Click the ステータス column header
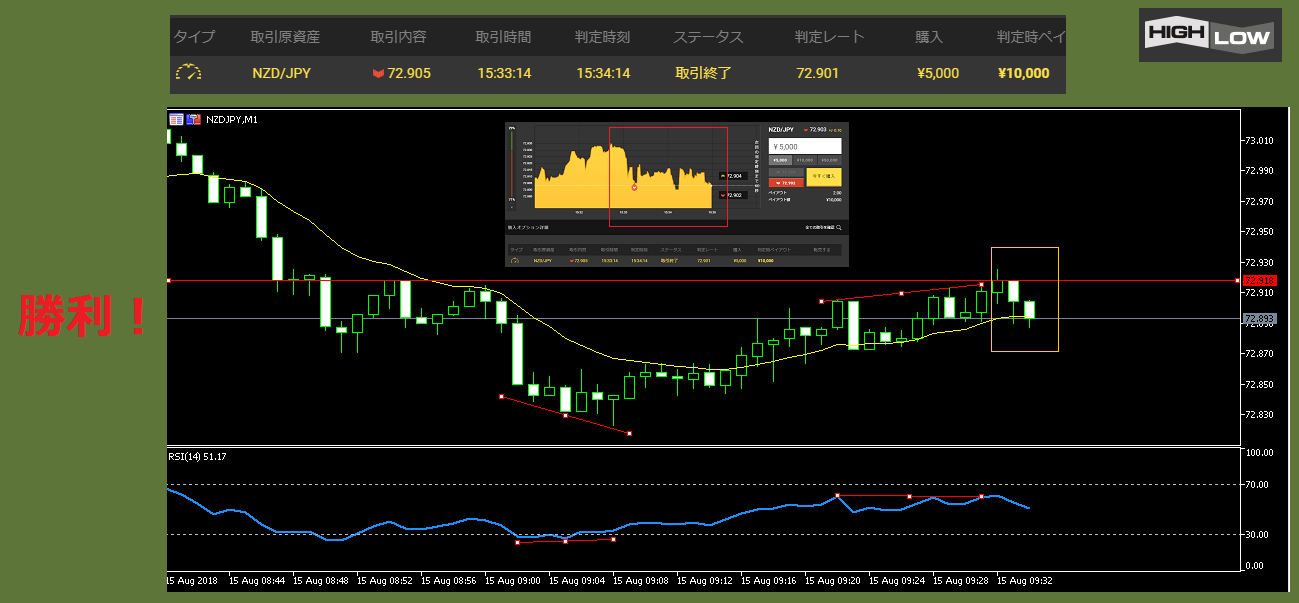This screenshot has height=603, width=1299. (708, 37)
